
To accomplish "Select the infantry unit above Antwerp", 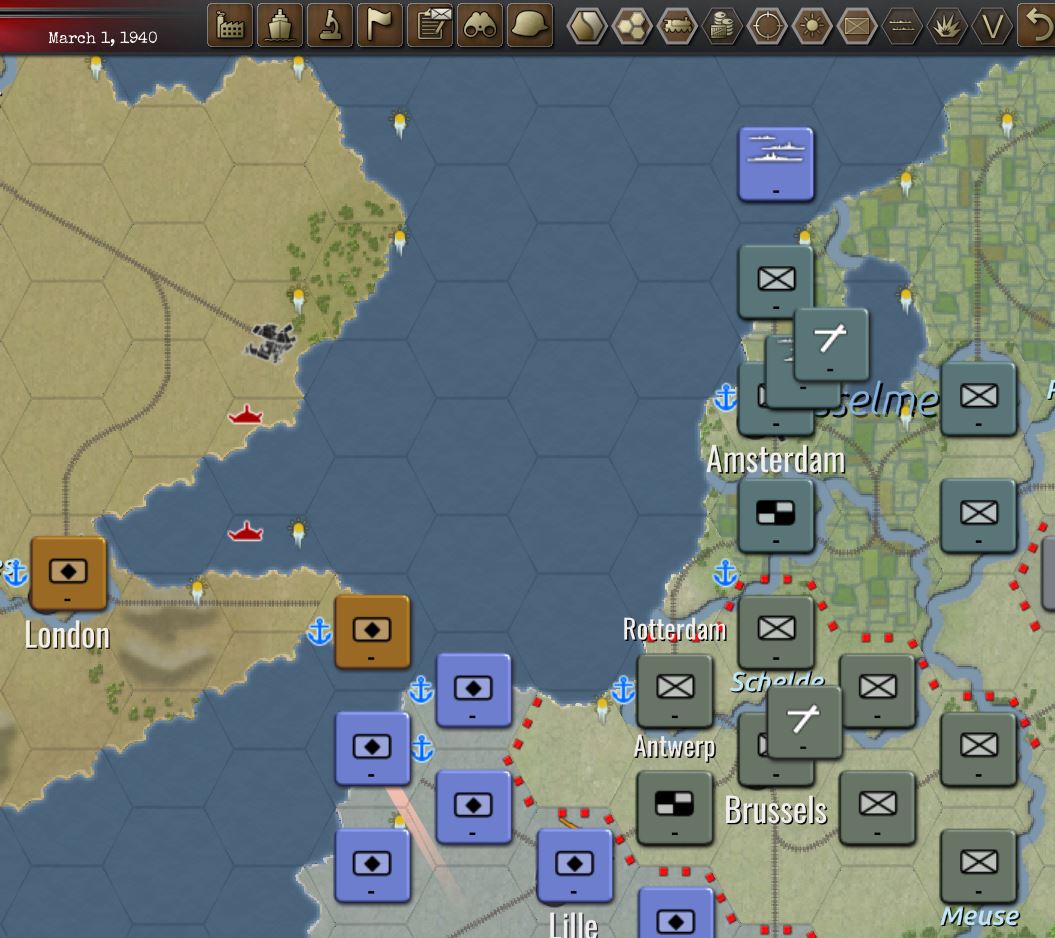I will (x=675, y=690).
